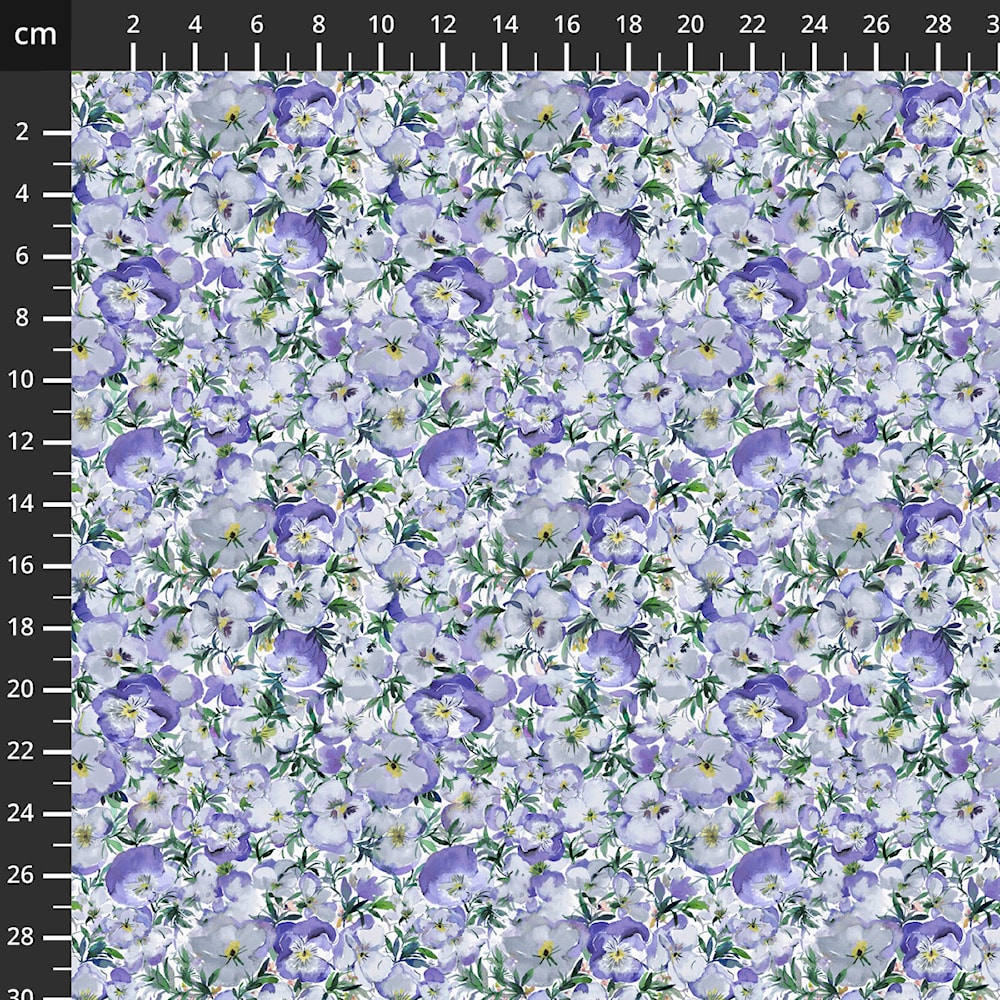Select the 16 mark on the horizontal ruler

pyautogui.click(x=567, y=26)
